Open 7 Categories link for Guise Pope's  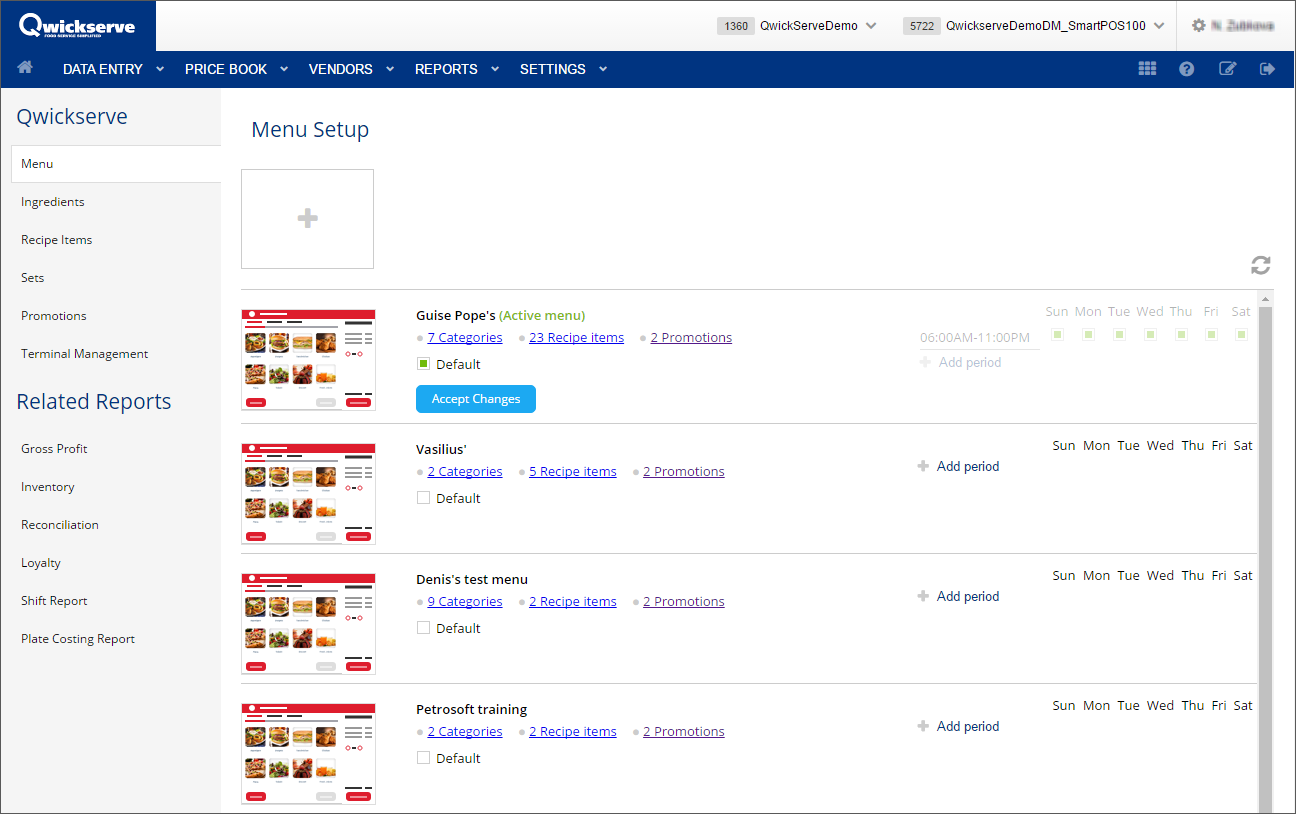pos(464,338)
